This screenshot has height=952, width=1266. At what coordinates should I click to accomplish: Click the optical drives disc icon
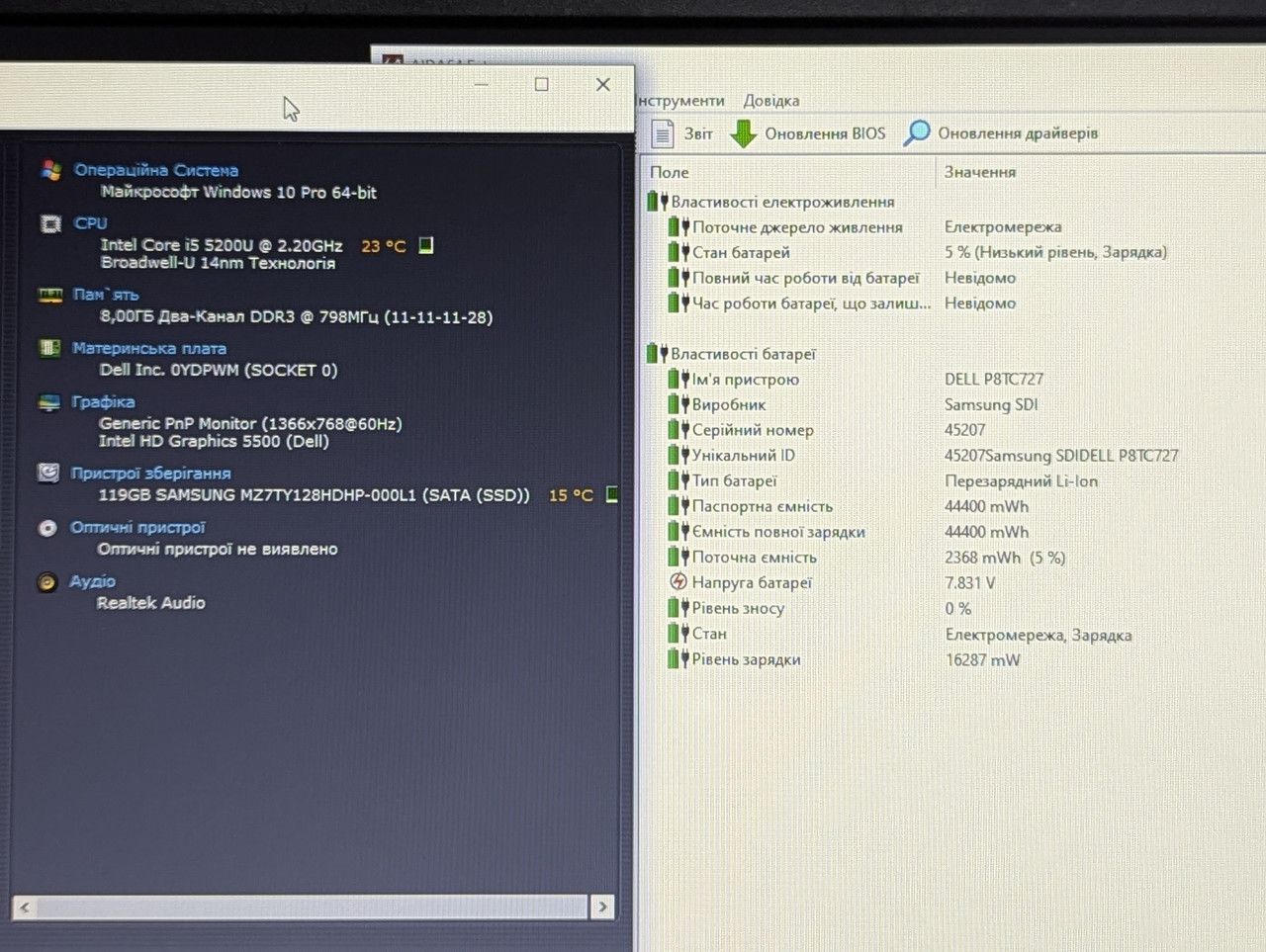click(47, 528)
